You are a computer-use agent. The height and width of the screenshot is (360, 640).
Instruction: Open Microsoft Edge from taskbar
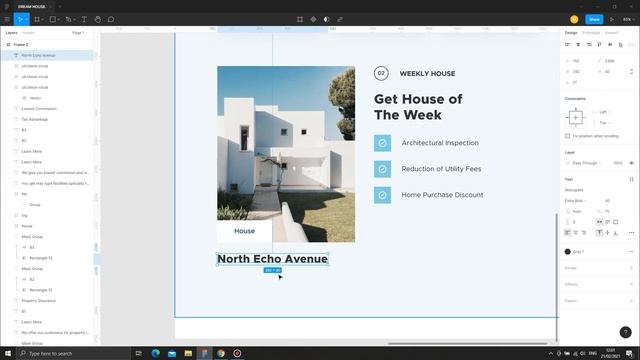(x=156, y=353)
